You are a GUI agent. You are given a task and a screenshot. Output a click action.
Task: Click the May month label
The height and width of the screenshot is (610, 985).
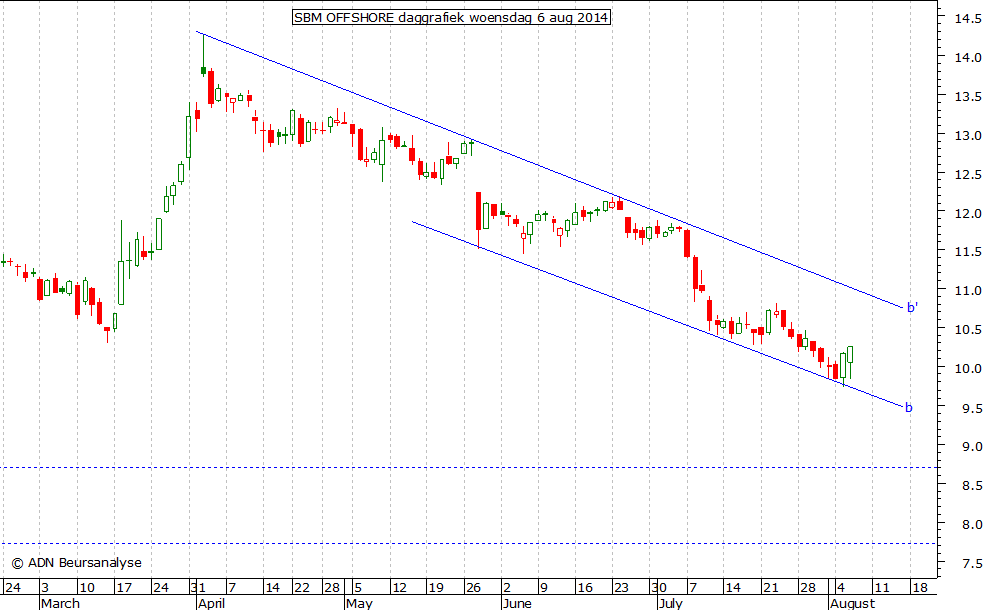coord(359,603)
